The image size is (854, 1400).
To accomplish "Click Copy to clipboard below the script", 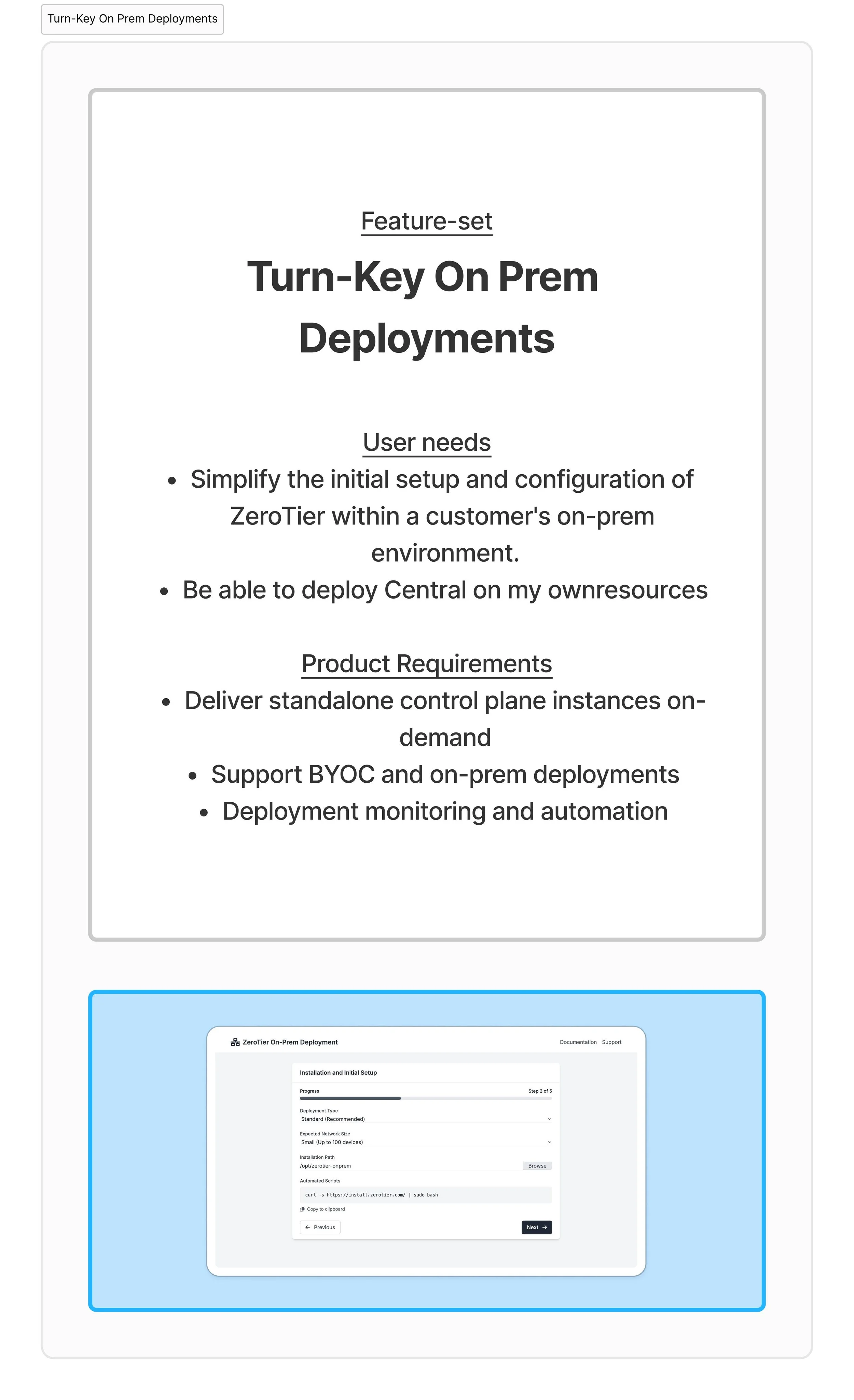I will (326, 1209).
